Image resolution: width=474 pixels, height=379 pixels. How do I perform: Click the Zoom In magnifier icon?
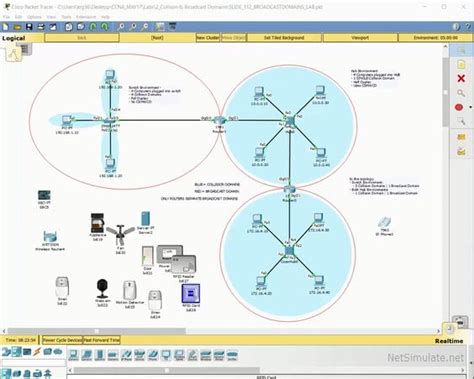coord(121,27)
